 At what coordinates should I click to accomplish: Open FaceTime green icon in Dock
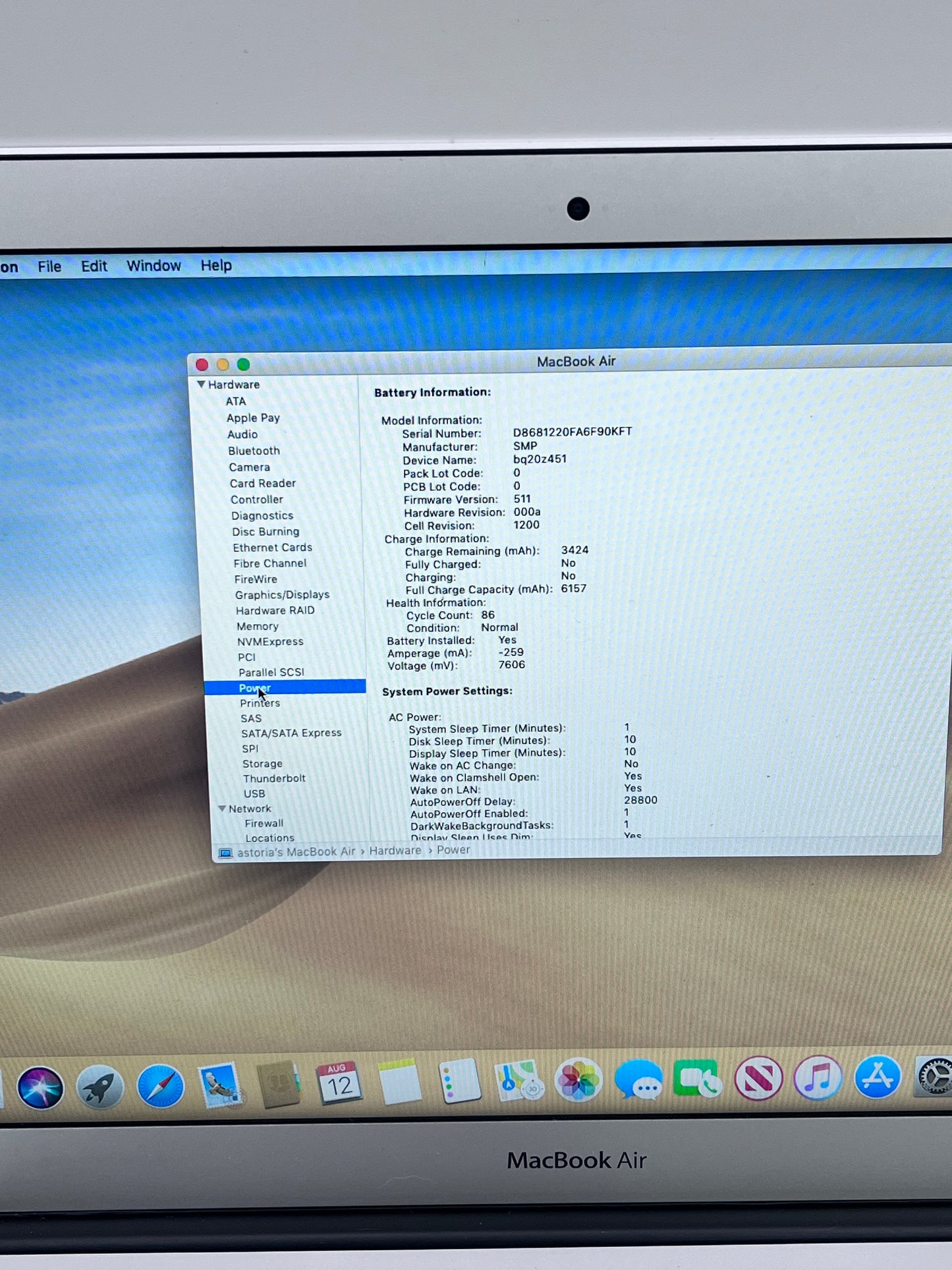(x=698, y=1079)
